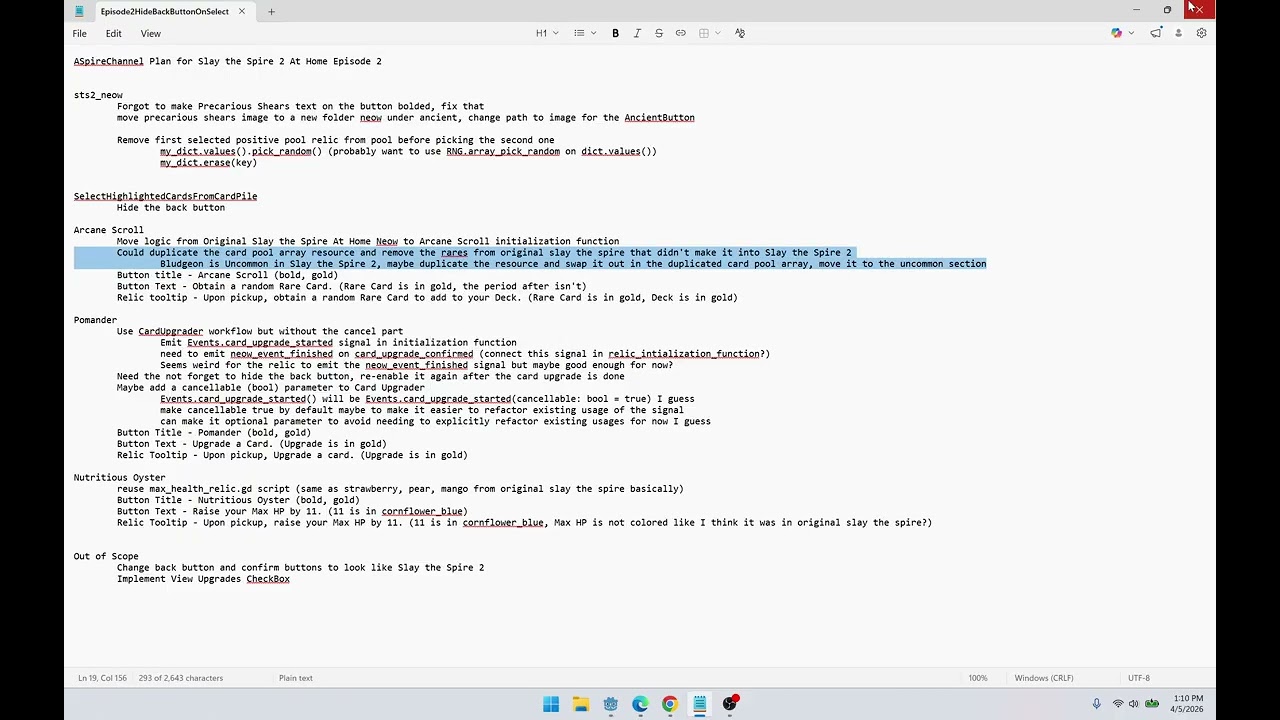Click the insert table icon
The image size is (1280, 720).
tap(704, 33)
